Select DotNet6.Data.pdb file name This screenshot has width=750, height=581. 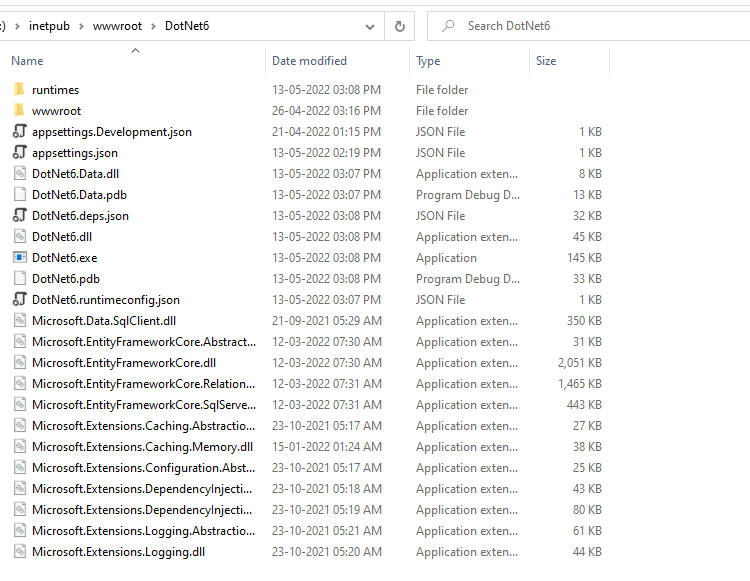(79, 195)
